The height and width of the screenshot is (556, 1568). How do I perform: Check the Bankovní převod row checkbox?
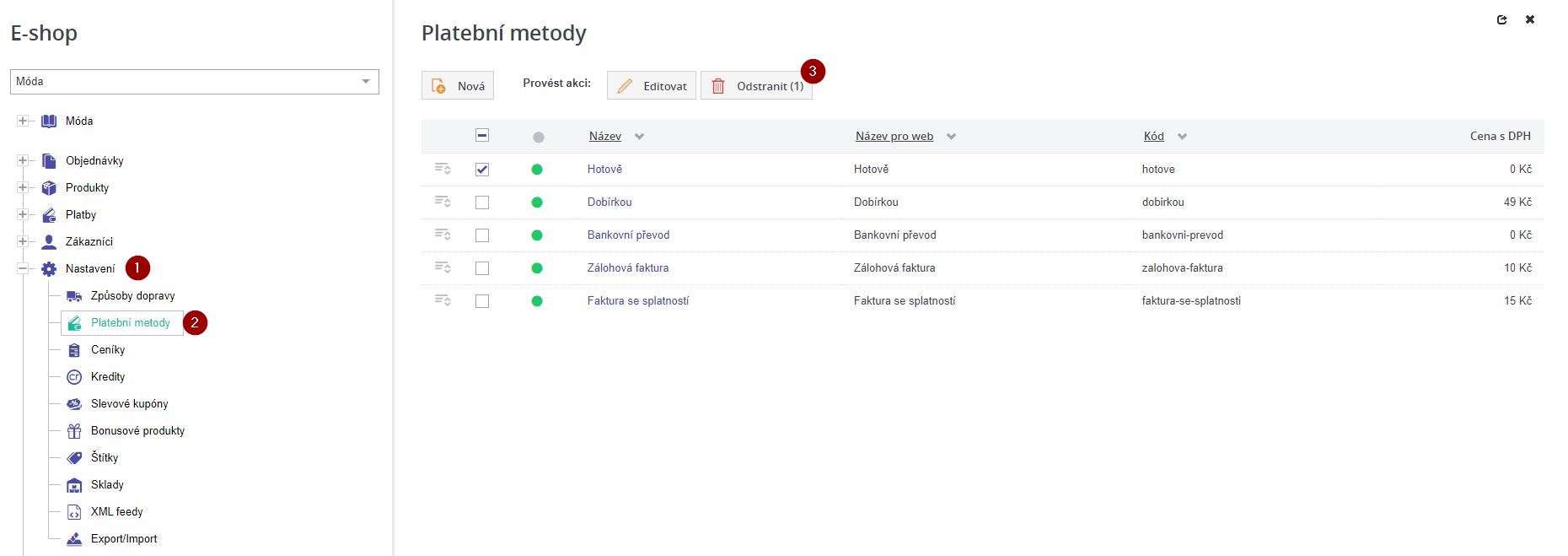(482, 235)
